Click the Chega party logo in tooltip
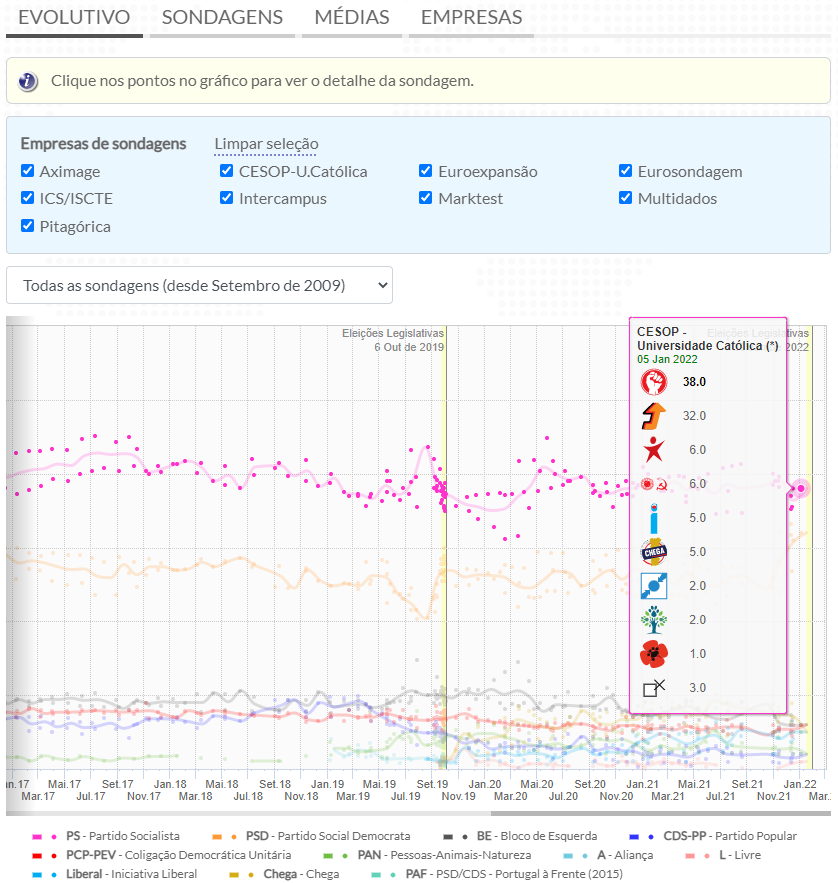 653,552
